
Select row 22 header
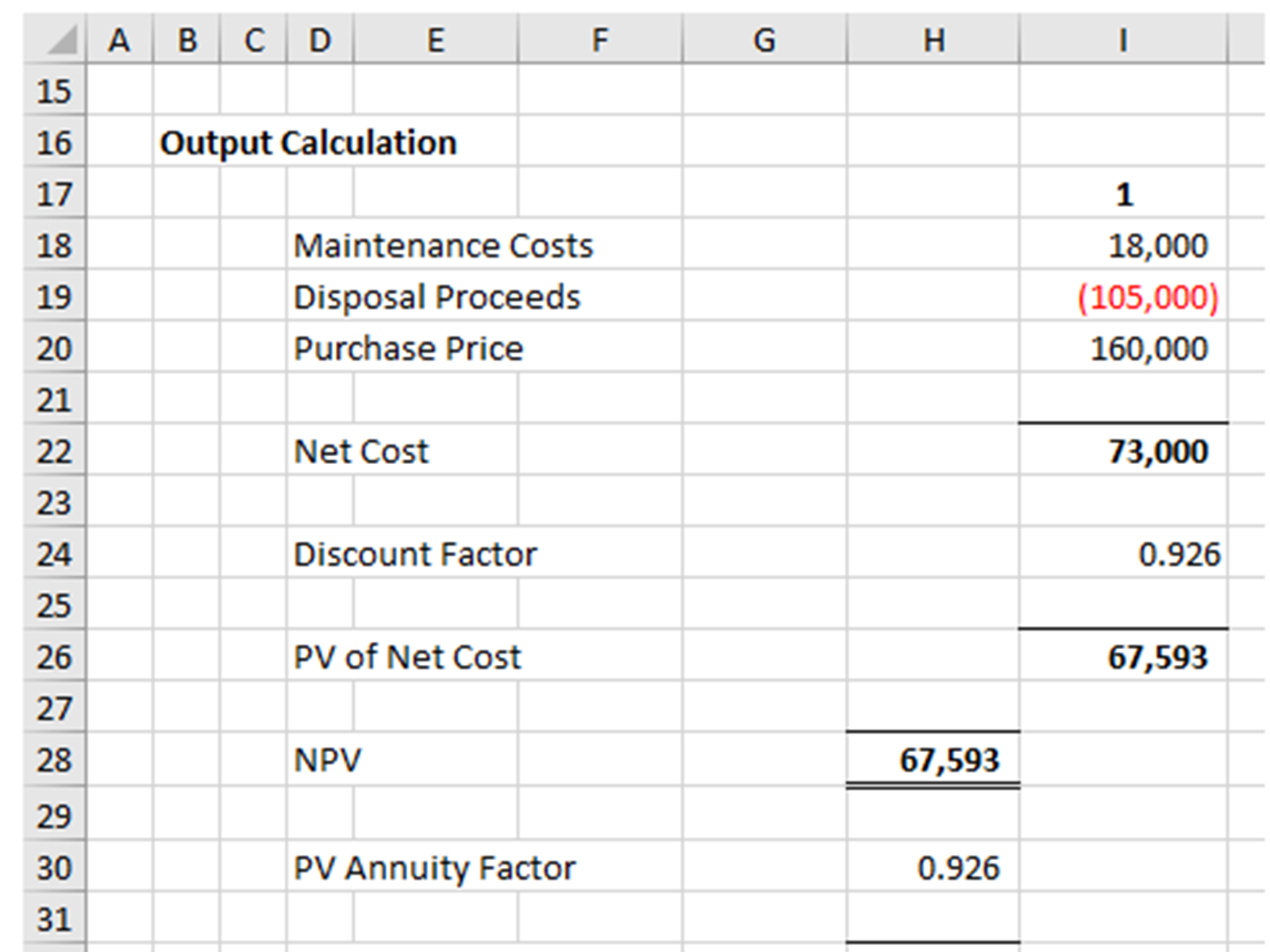[54, 451]
